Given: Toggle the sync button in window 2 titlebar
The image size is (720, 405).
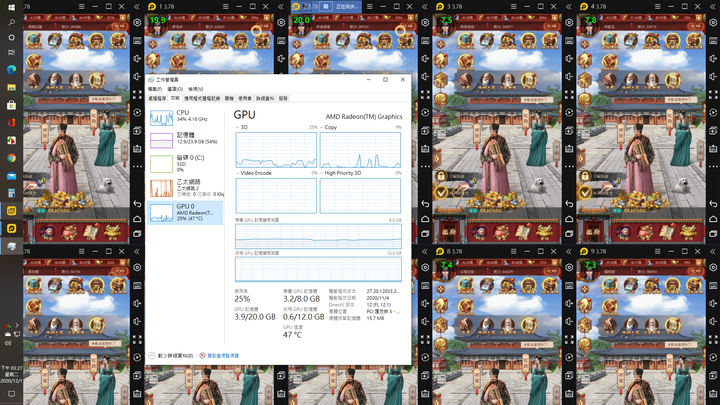Looking at the screenshot, I should [x=326, y=6].
